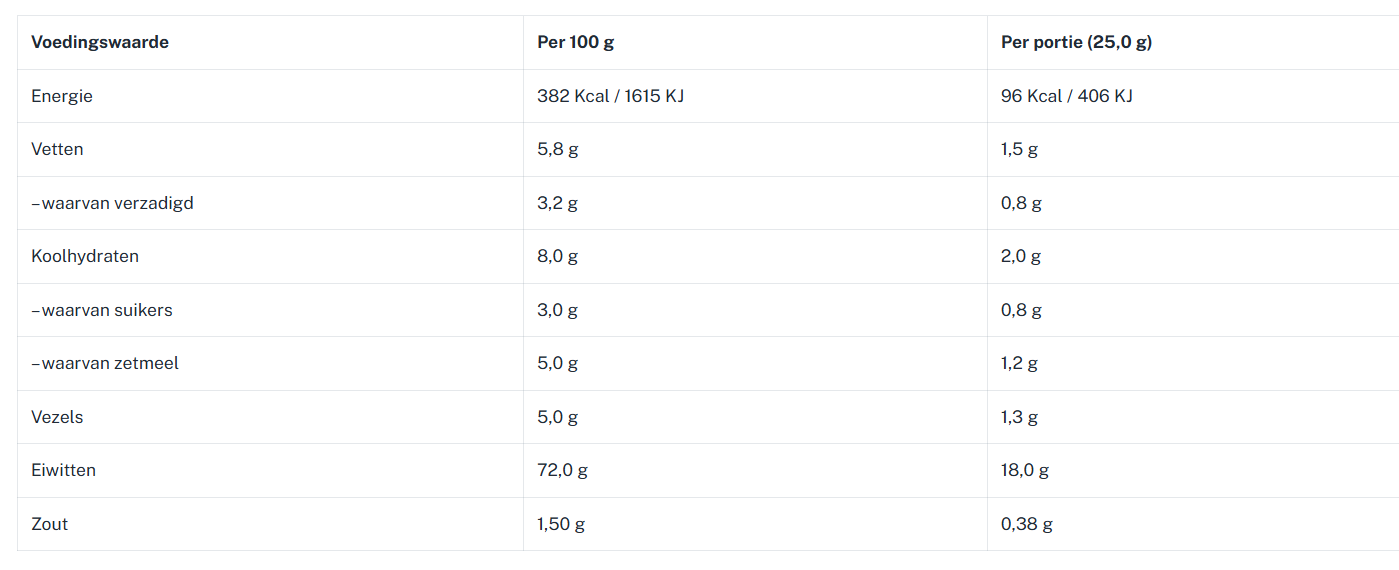Screen dimensions: 1399x570
Task: Select the Eiwitten row label
Action: tap(63, 470)
